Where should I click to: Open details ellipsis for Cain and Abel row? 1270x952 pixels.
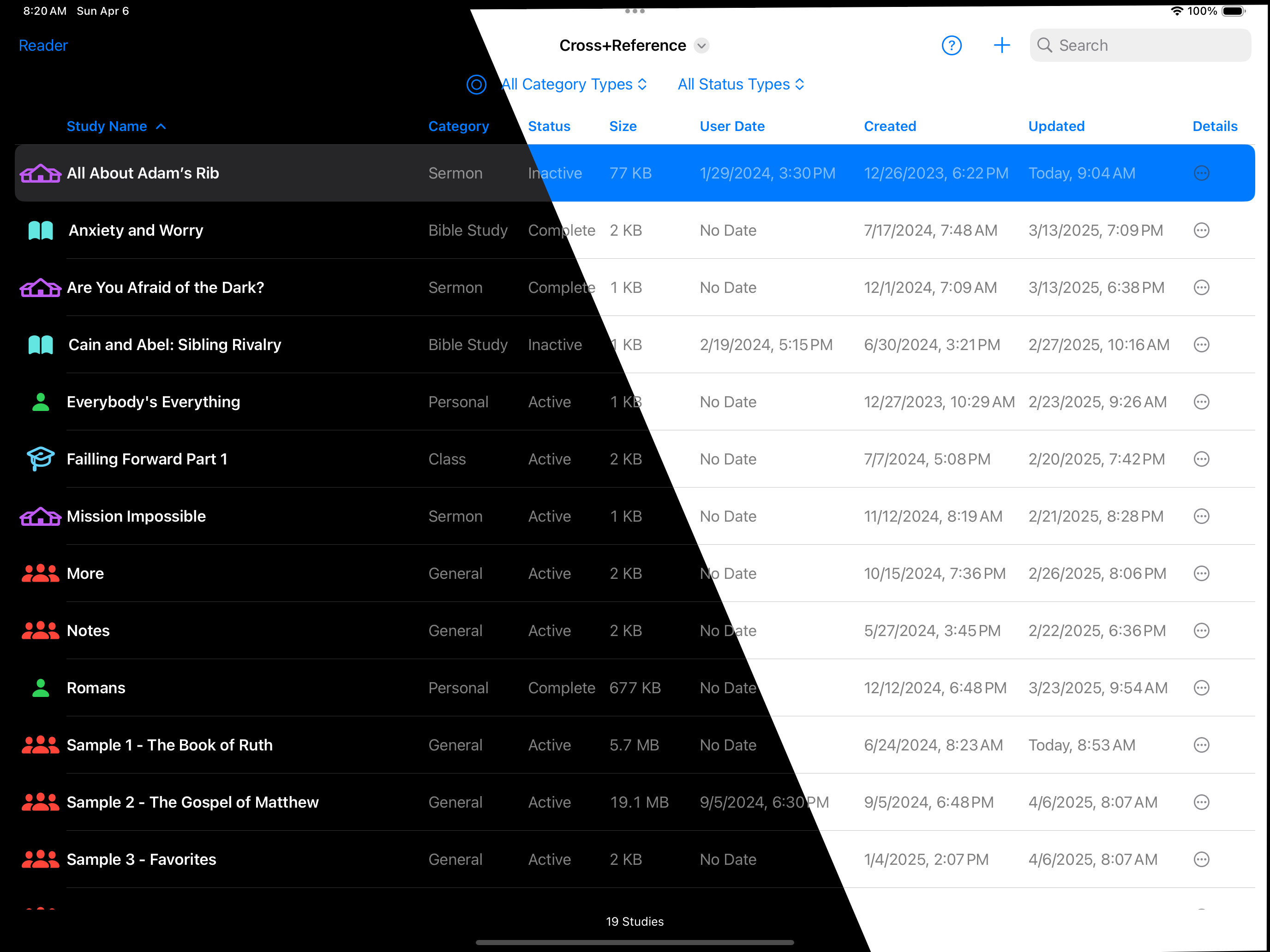coord(1201,345)
